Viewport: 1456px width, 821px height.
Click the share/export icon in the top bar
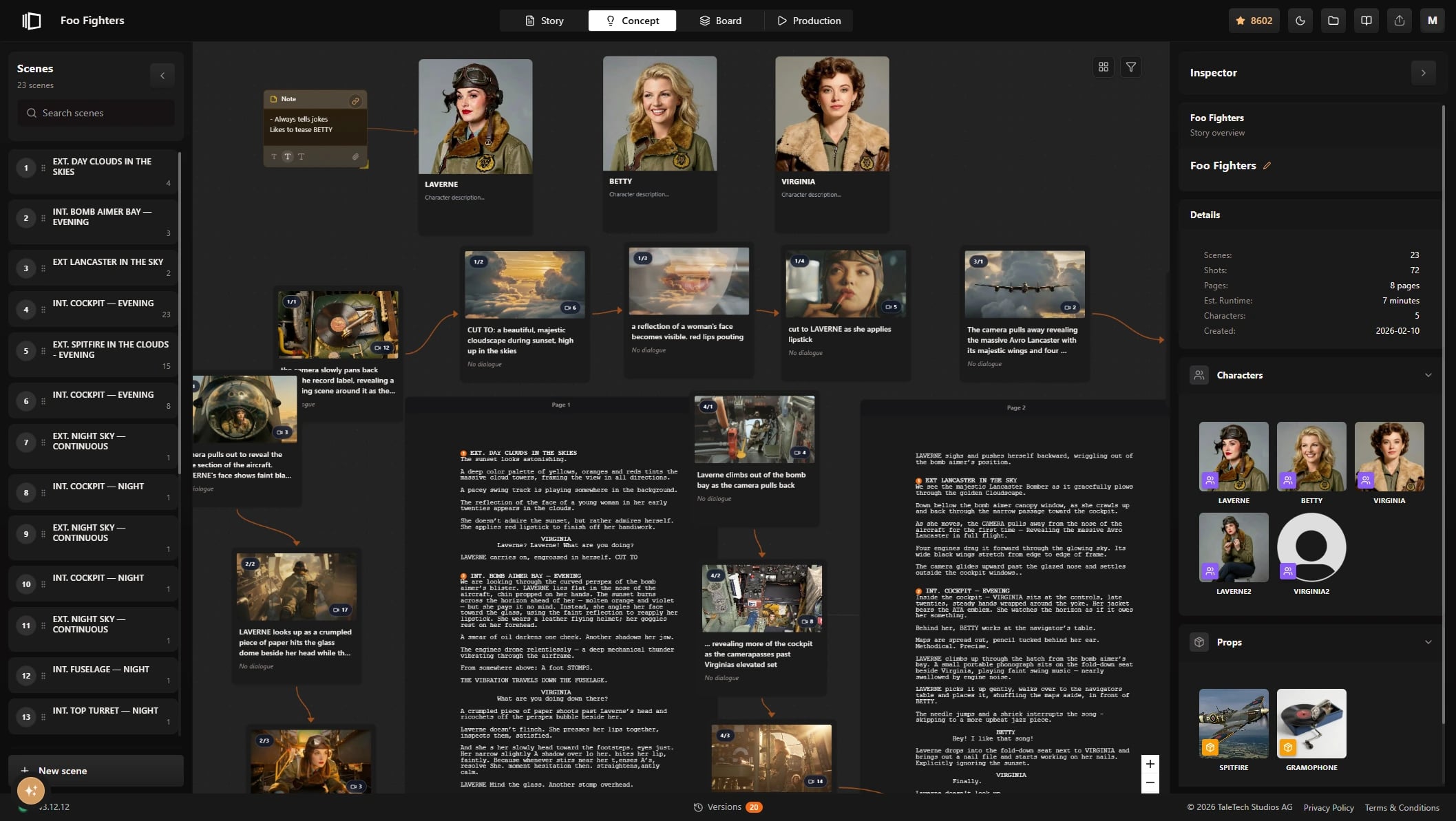1400,20
